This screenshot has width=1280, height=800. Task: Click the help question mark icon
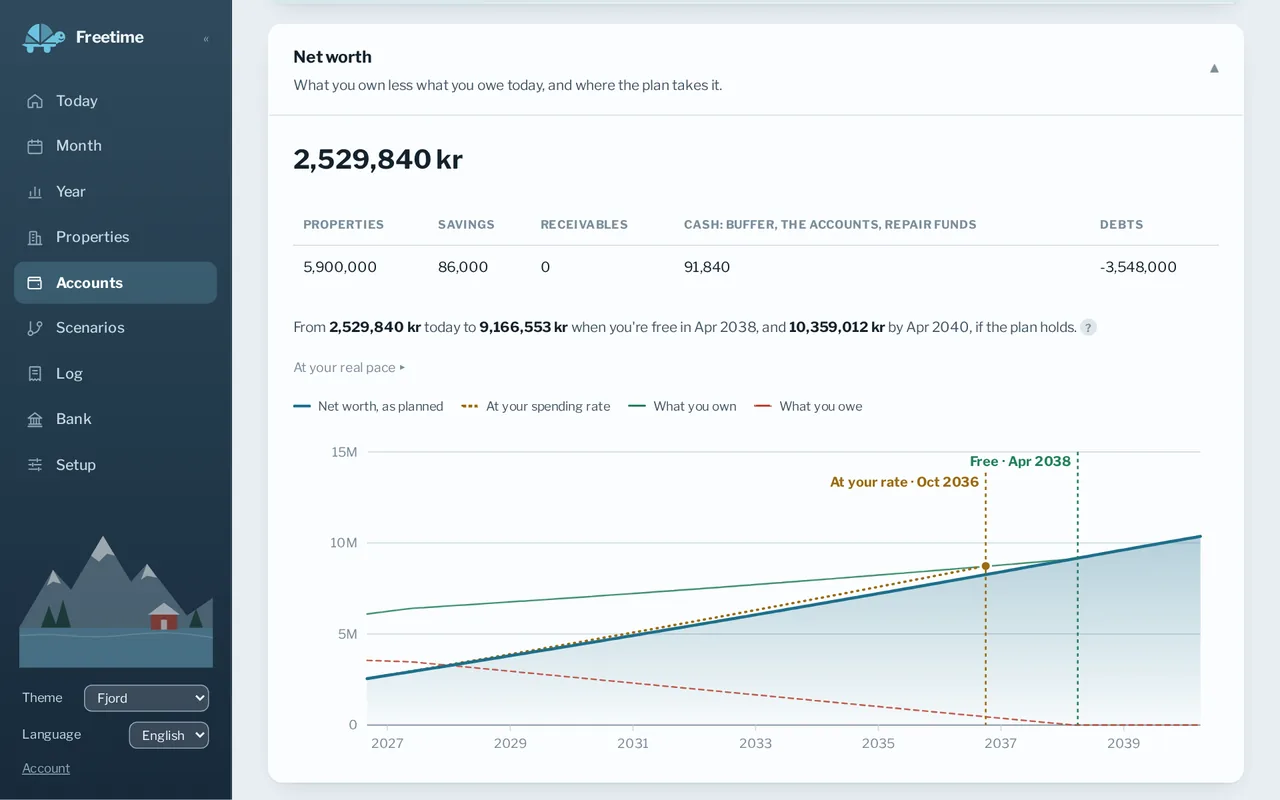[1088, 327]
